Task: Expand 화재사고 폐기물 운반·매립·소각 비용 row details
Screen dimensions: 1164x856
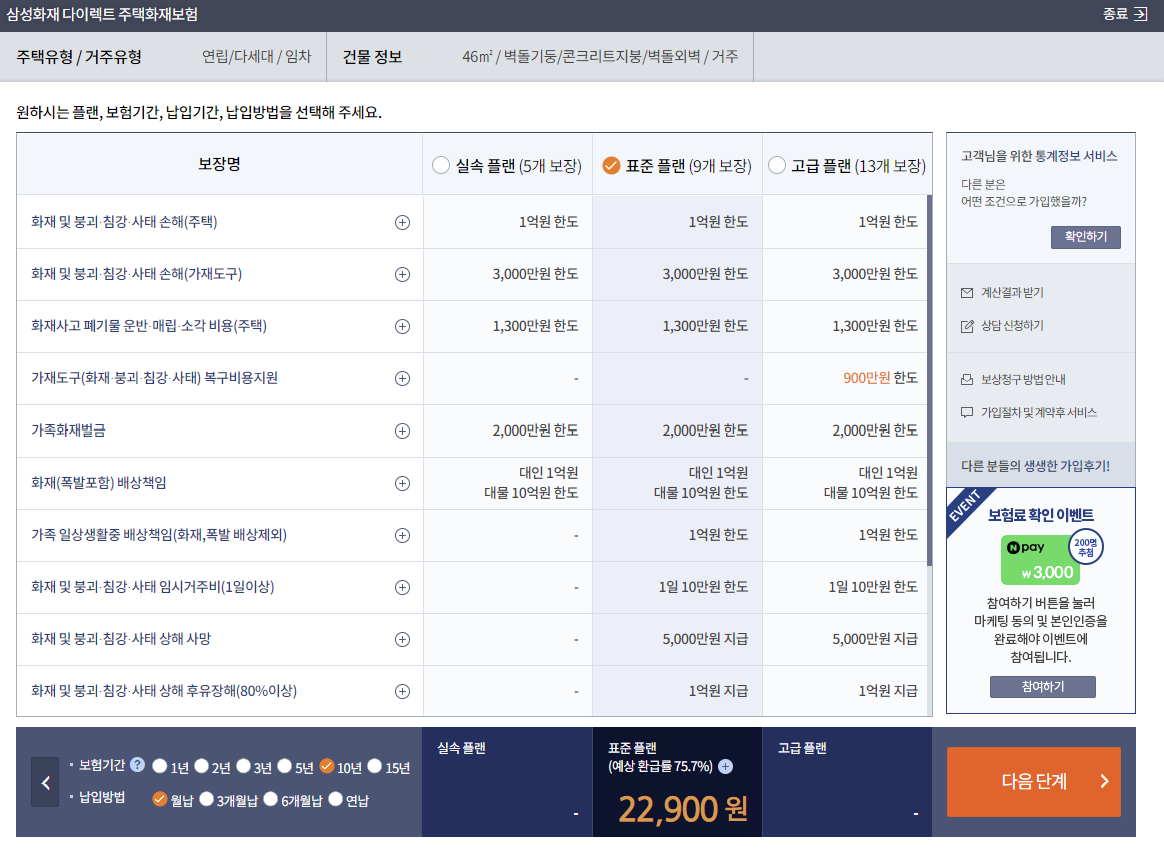Action: (402, 327)
